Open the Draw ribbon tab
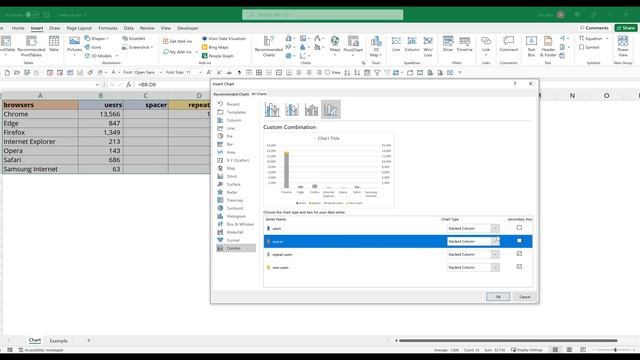The width and height of the screenshot is (640, 360). (x=54, y=28)
